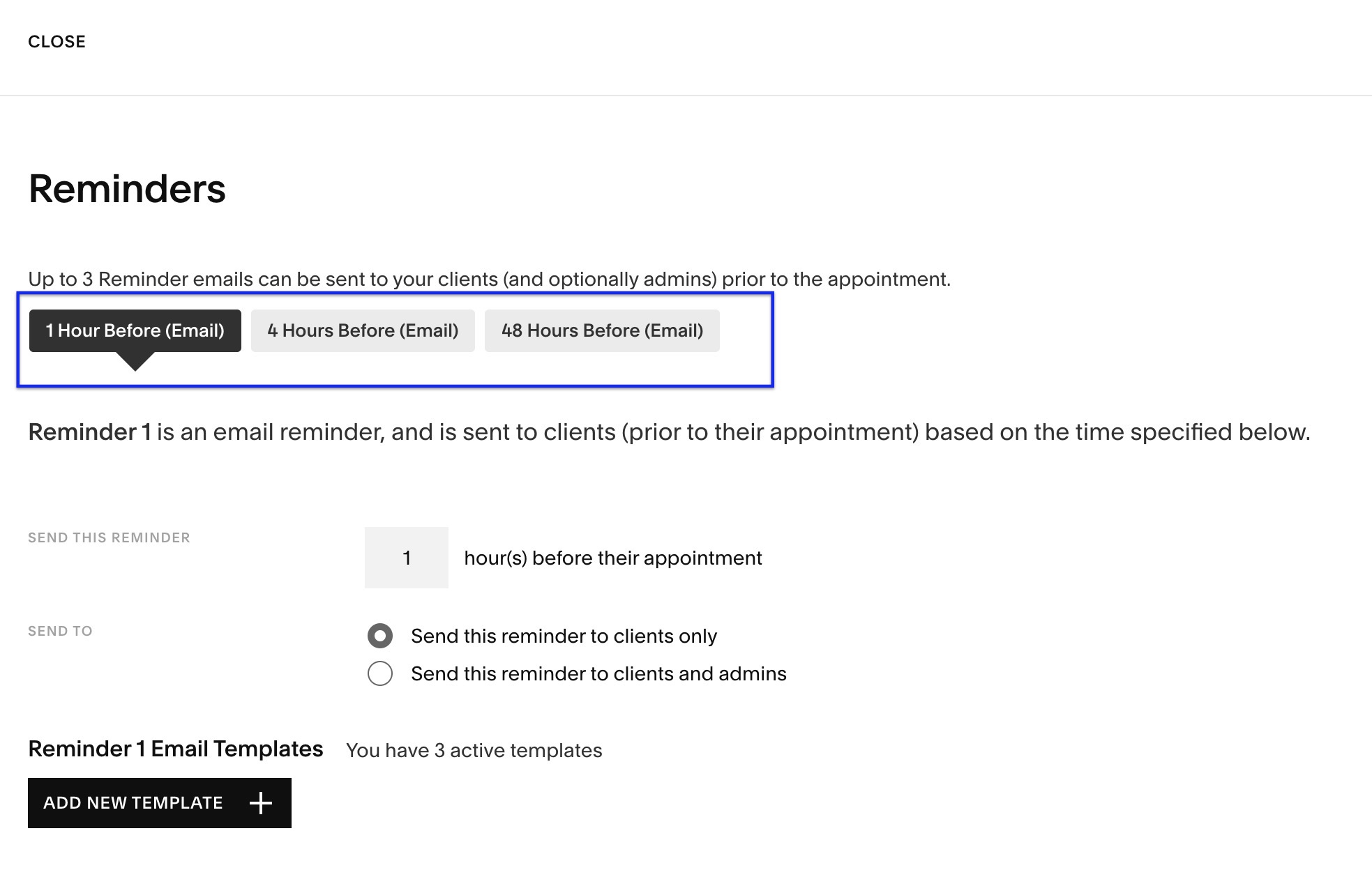The image size is (1372, 870).
Task: Close the Reminders settings panel
Action: click(x=56, y=40)
